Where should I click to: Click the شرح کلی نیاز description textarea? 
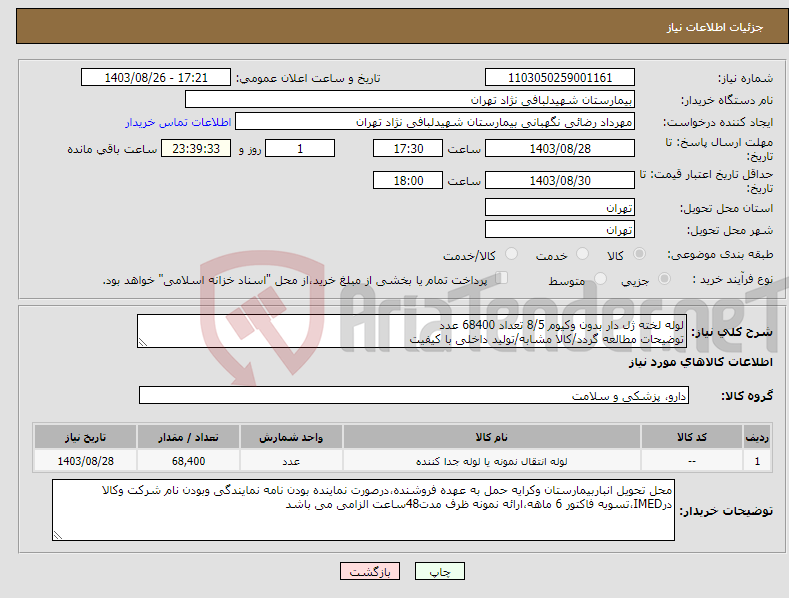[x=412, y=331]
